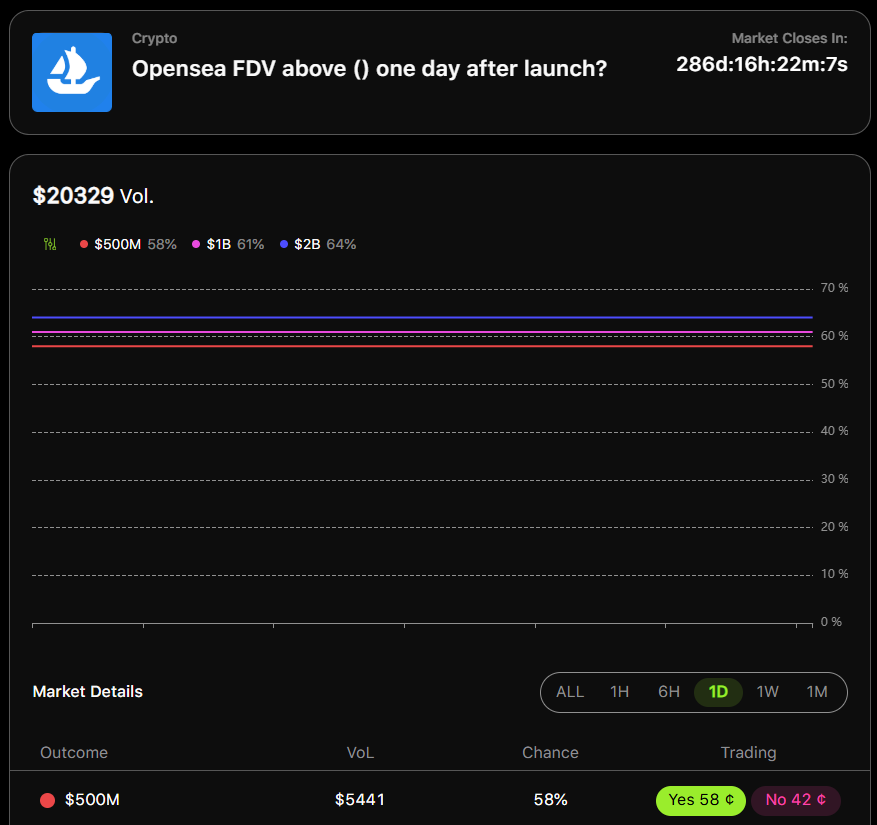
Task: Select the 1M time range tab
Action: click(x=817, y=692)
